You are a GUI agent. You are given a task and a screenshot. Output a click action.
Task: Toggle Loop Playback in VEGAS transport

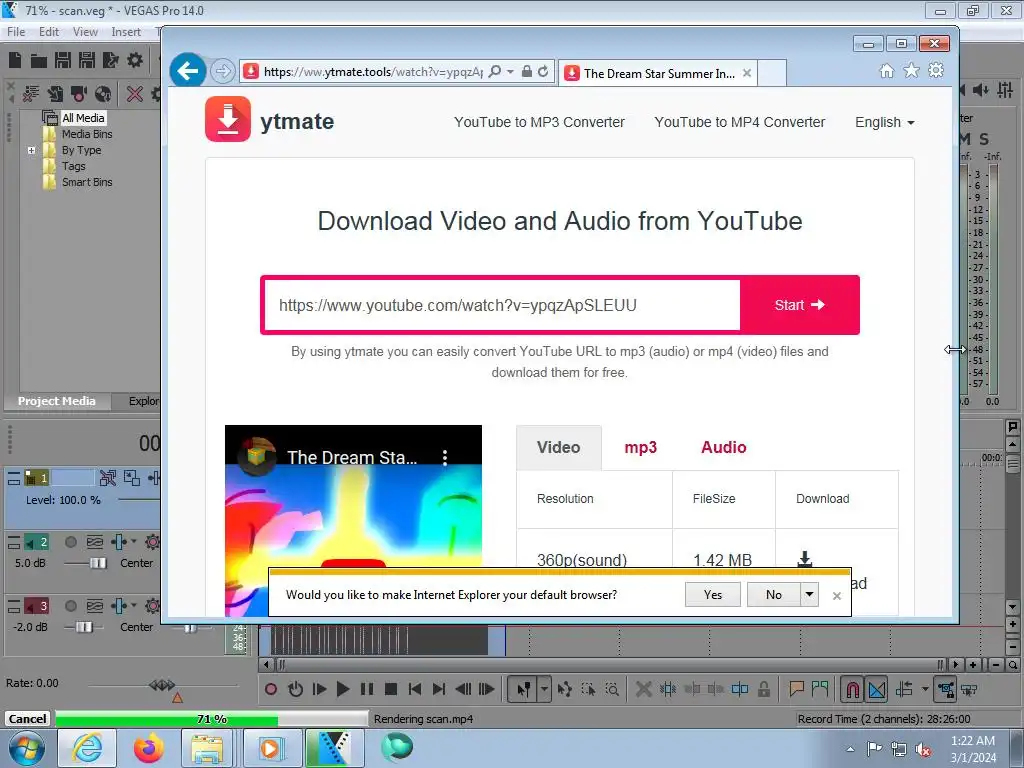(x=295, y=689)
